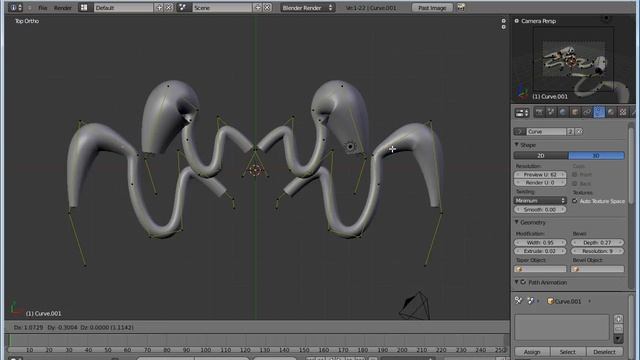
Task: Click the Default screen layout field
Action: [x=123, y=8]
